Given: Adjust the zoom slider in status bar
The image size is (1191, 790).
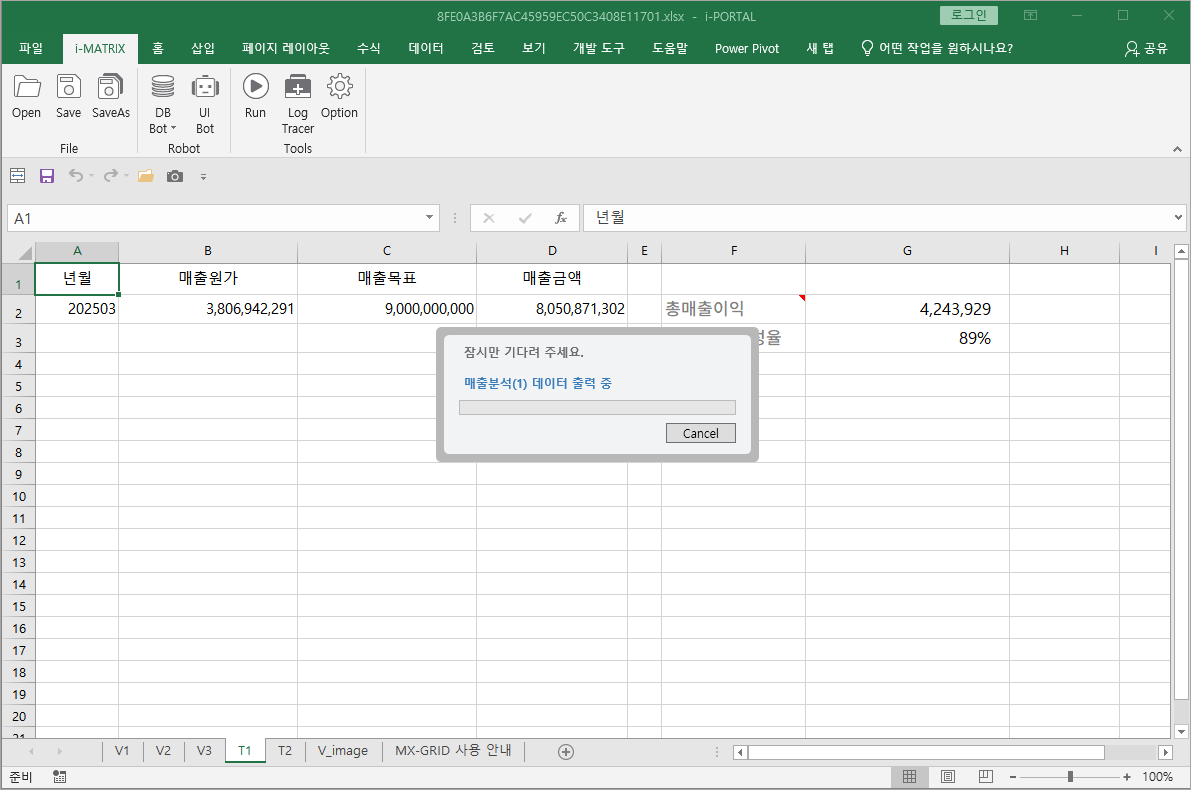Looking at the screenshot, I should (x=1070, y=777).
